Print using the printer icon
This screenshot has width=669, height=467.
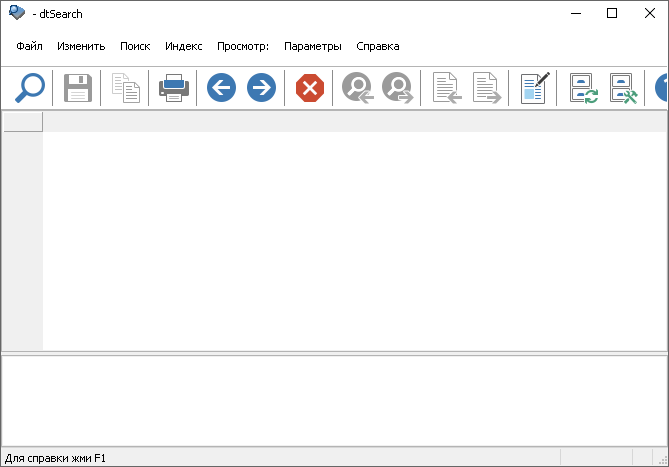tap(174, 88)
